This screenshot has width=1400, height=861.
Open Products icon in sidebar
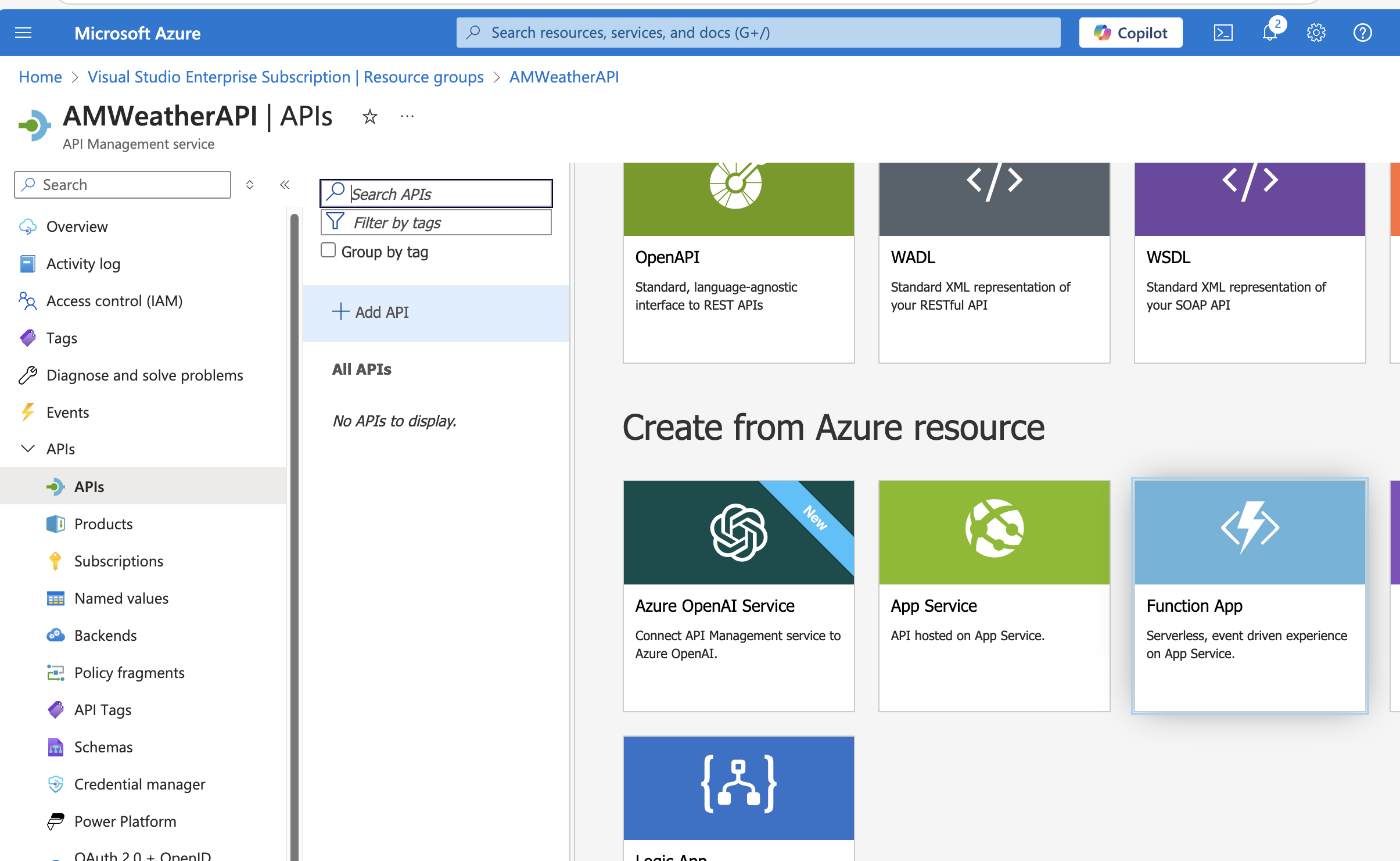point(55,524)
